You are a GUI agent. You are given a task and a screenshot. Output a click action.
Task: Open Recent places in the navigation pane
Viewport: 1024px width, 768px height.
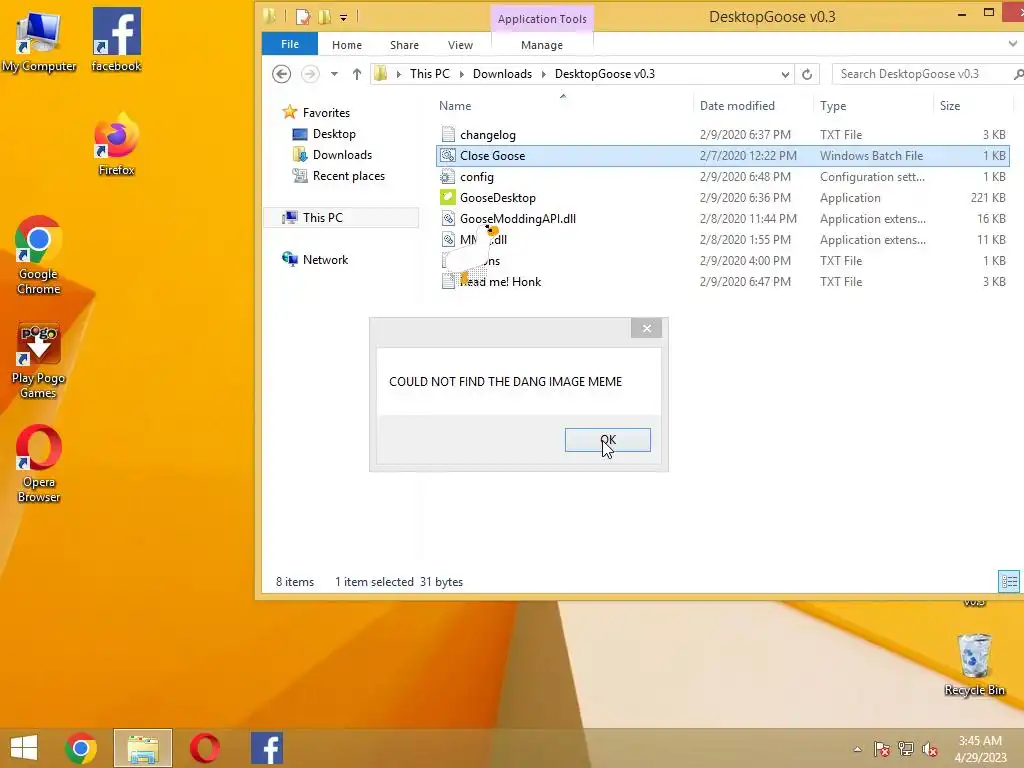pos(349,176)
